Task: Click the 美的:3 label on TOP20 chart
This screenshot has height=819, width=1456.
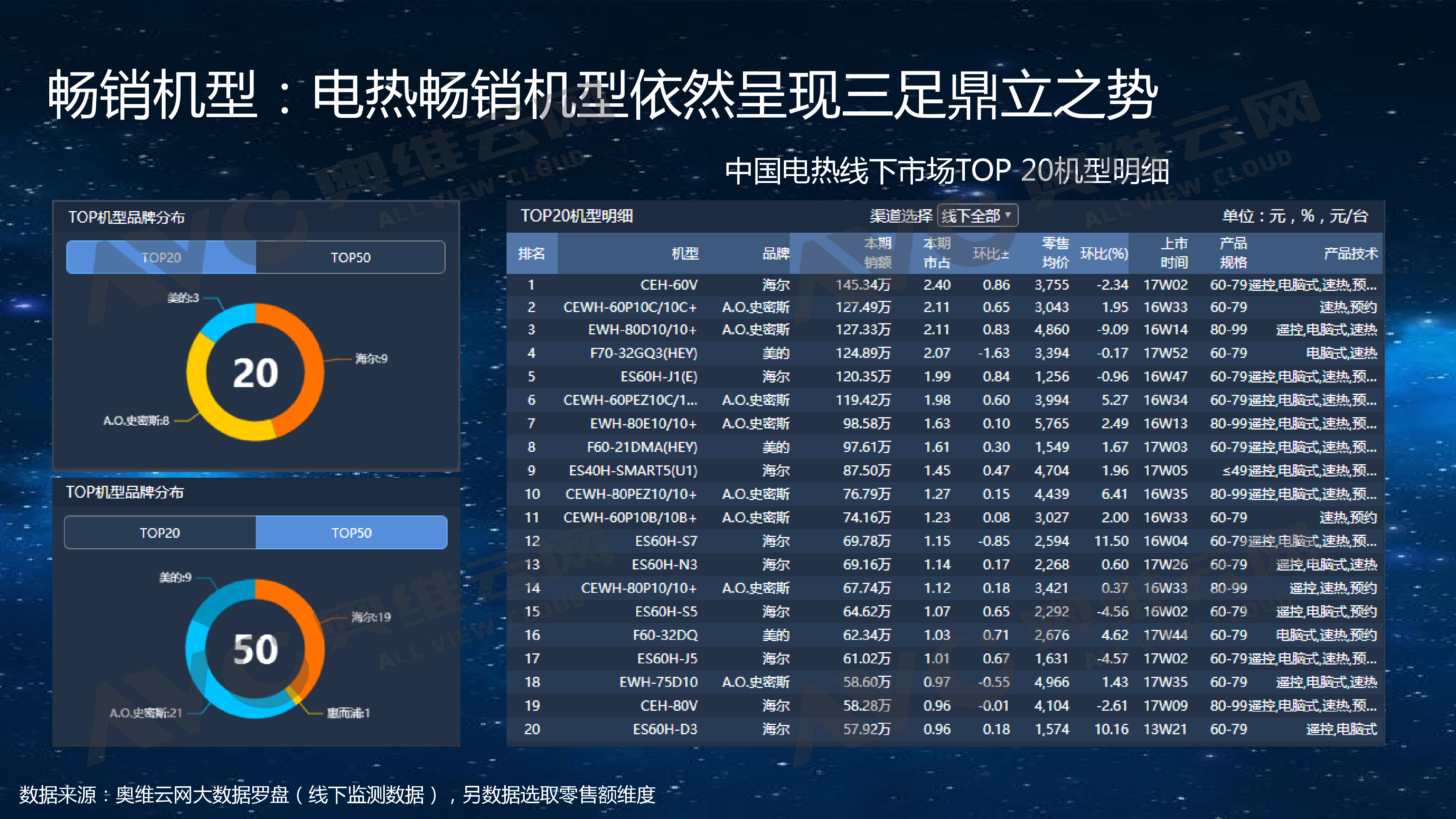Action: coord(183,298)
